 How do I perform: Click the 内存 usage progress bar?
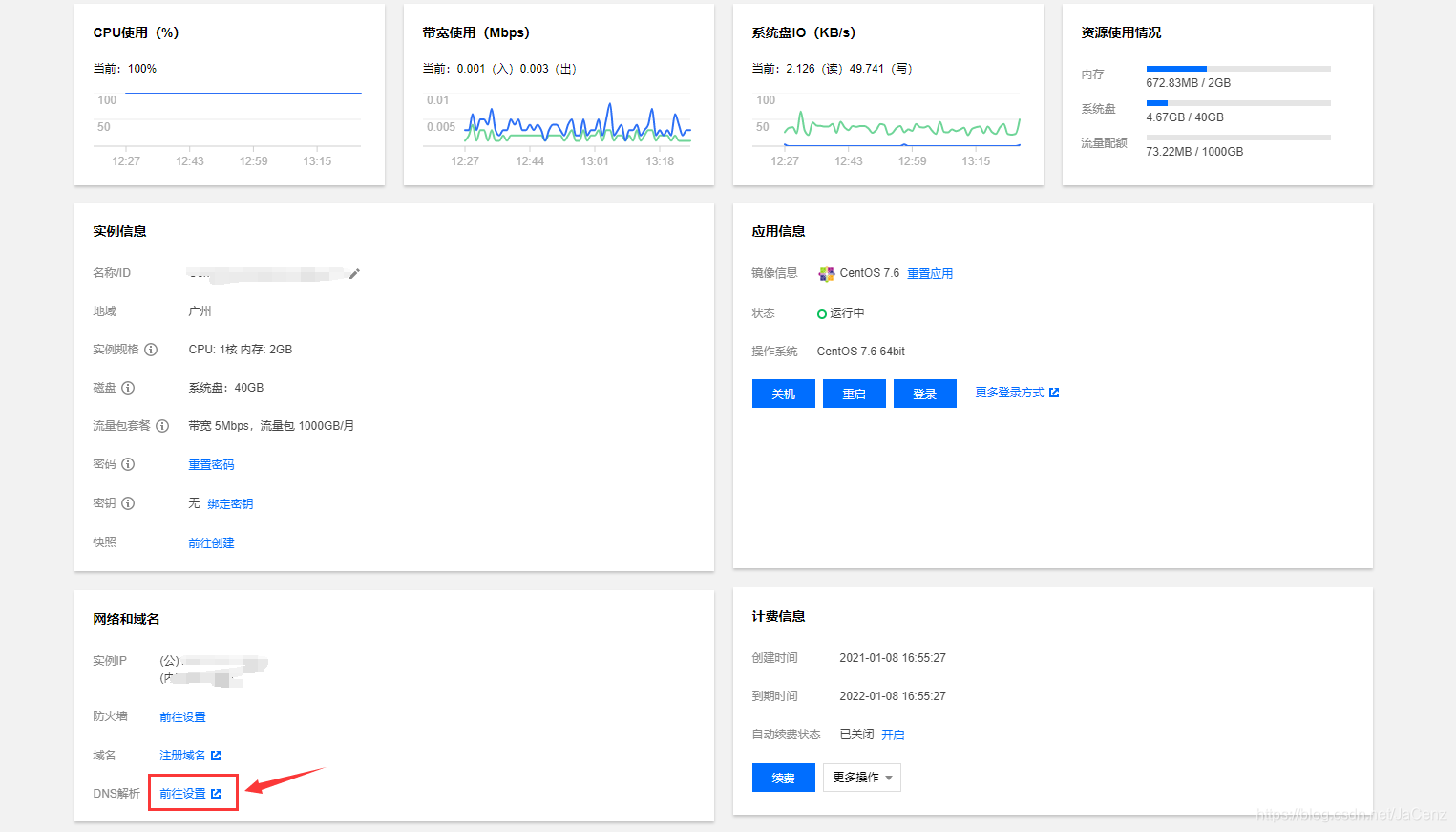(x=1238, y=69)
